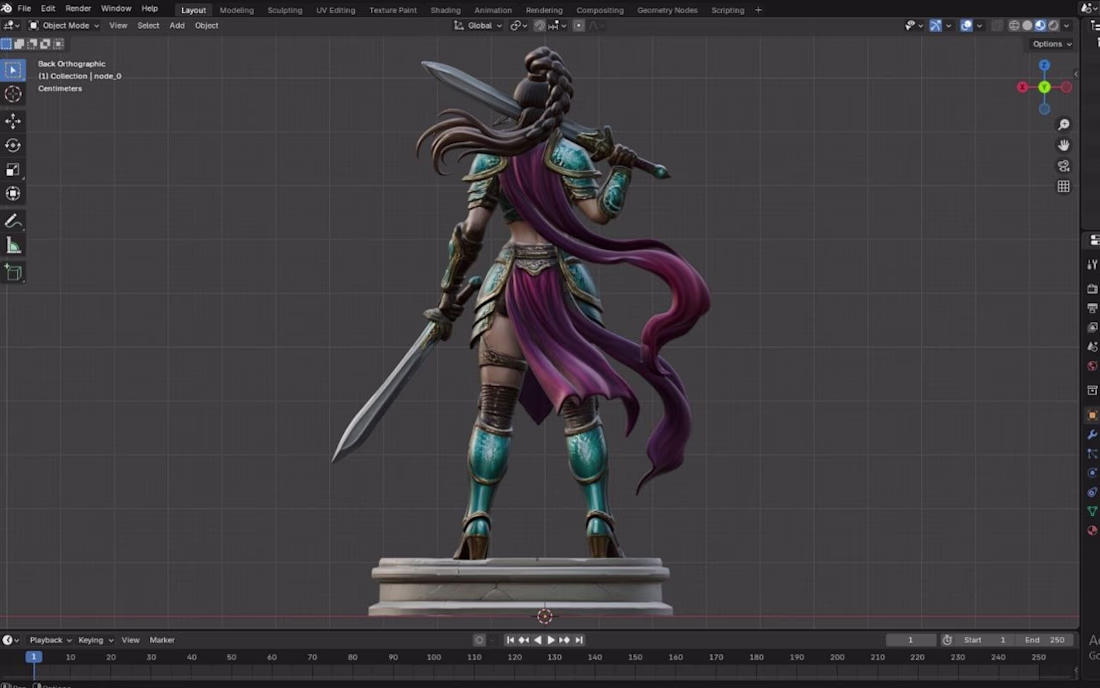Switch to the Sculpting workspace tab
This screenshot has height=688, width=1100.
tap(285, 10)
